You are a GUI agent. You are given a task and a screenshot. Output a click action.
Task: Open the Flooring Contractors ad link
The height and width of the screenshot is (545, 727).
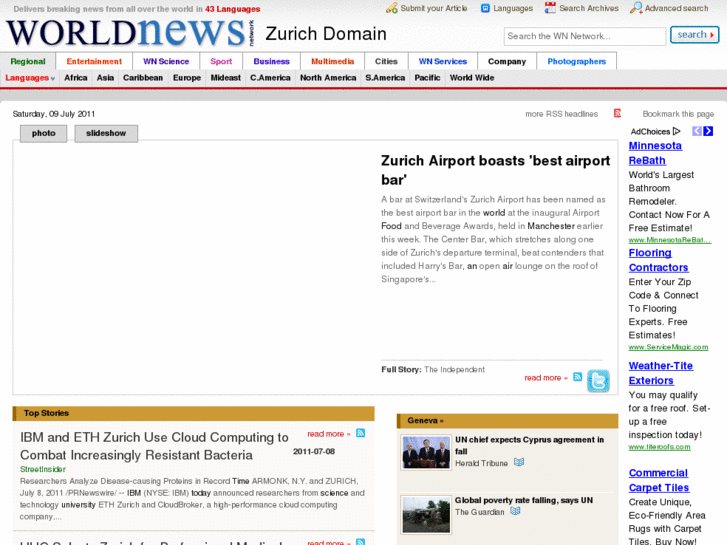point(658,260)
